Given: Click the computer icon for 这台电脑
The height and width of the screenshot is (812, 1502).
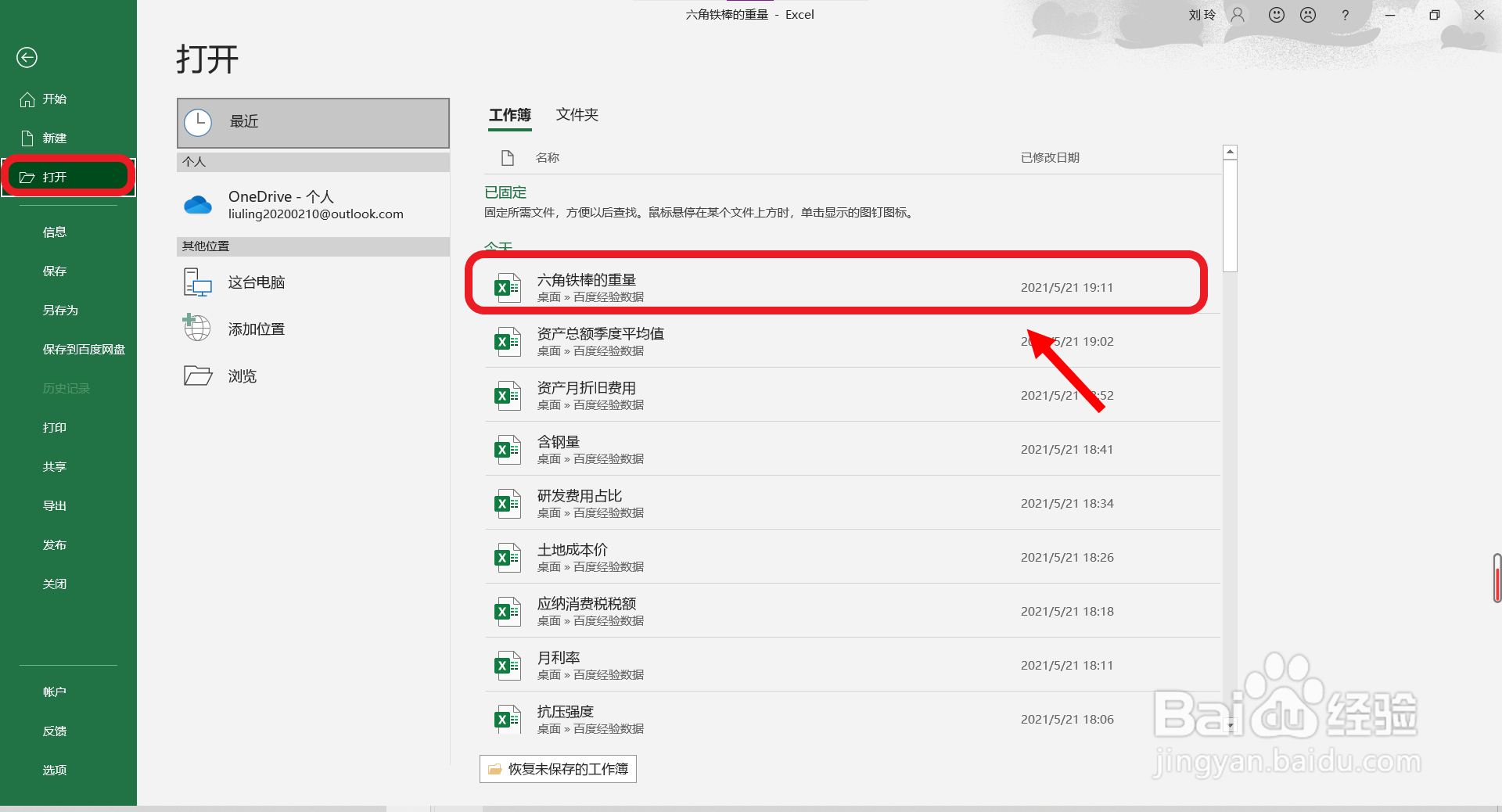Looking at the screenshot, I should (x=198, y=282).
